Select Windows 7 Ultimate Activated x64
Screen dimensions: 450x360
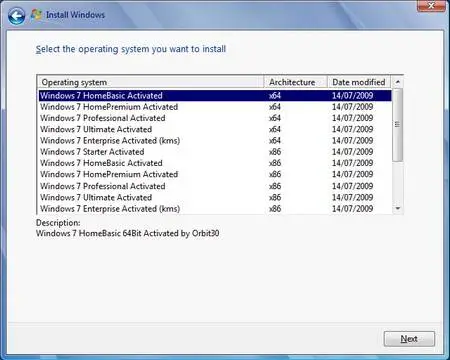(x=215, y=129)
